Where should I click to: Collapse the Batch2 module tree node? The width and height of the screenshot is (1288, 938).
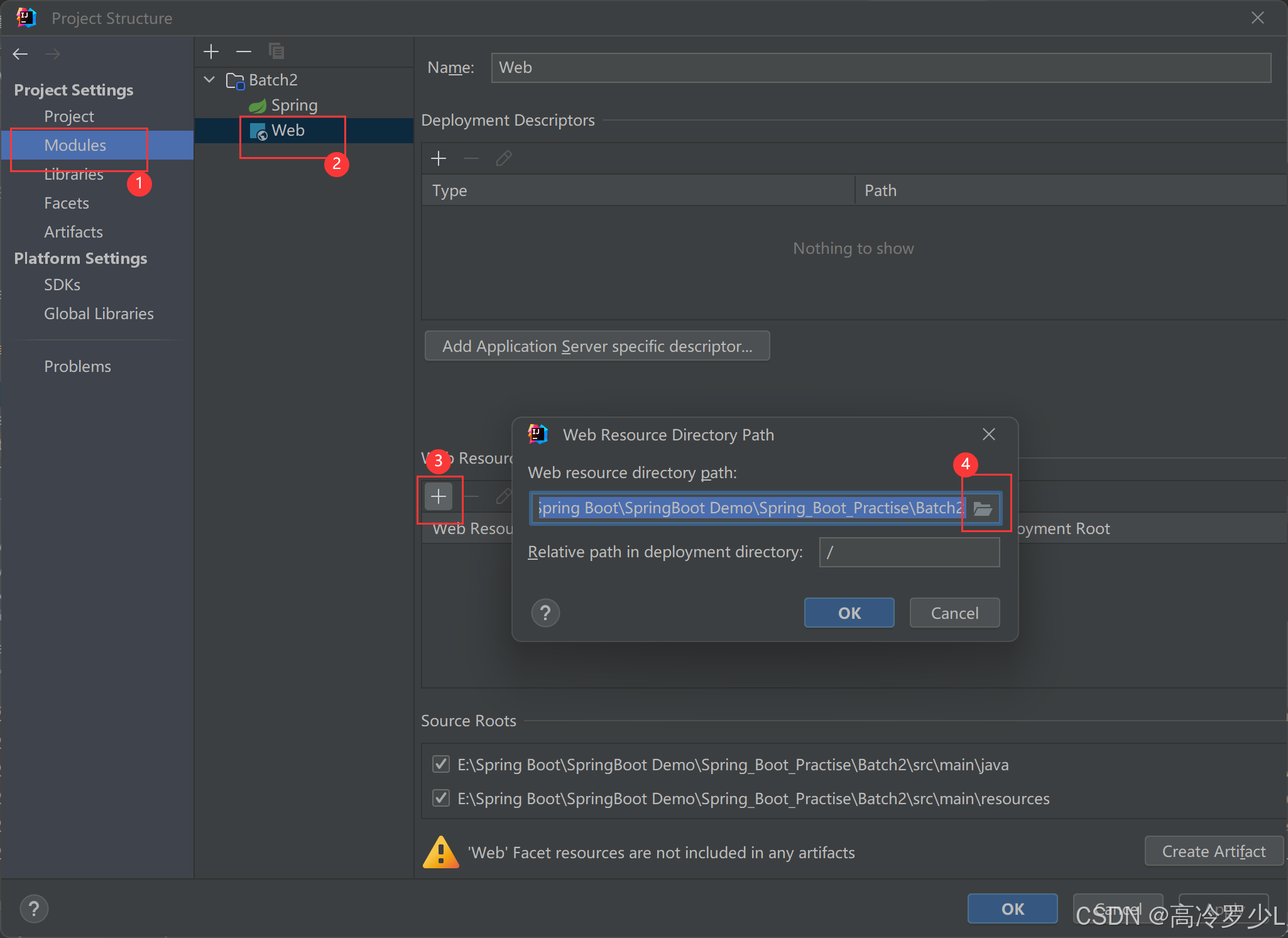[210, 80]
